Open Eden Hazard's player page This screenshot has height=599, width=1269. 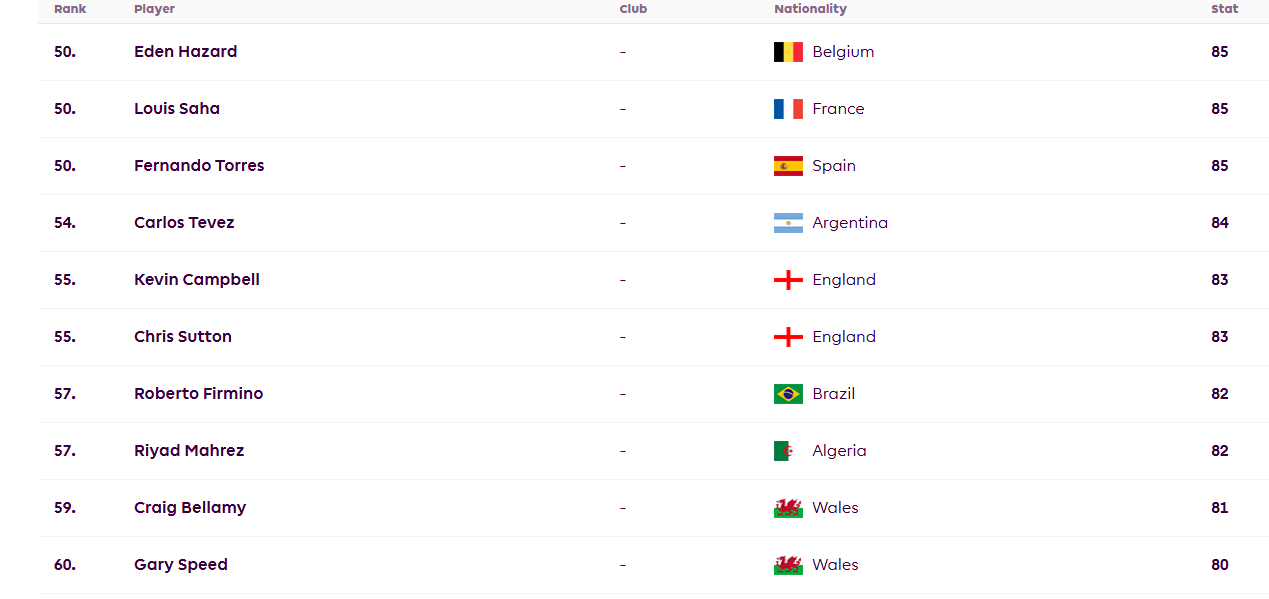click(185, 52)
